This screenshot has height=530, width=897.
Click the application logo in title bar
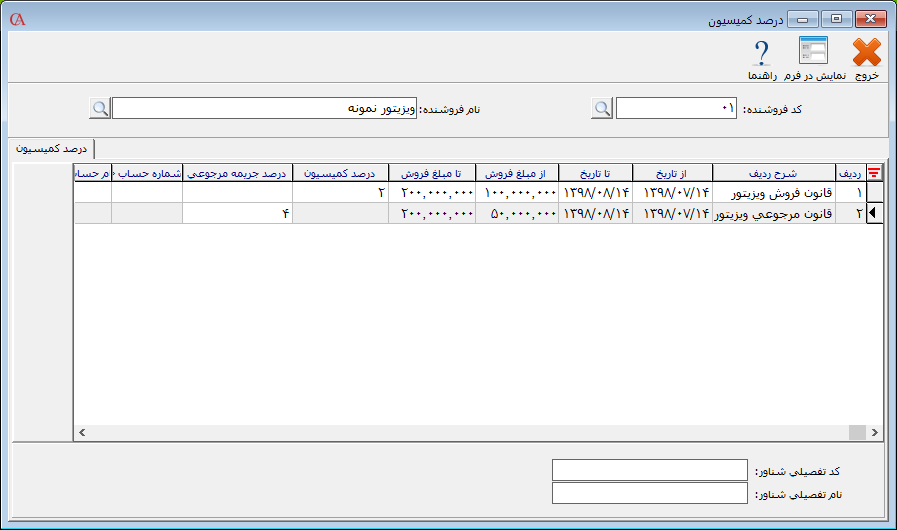(x=17, y=19)
